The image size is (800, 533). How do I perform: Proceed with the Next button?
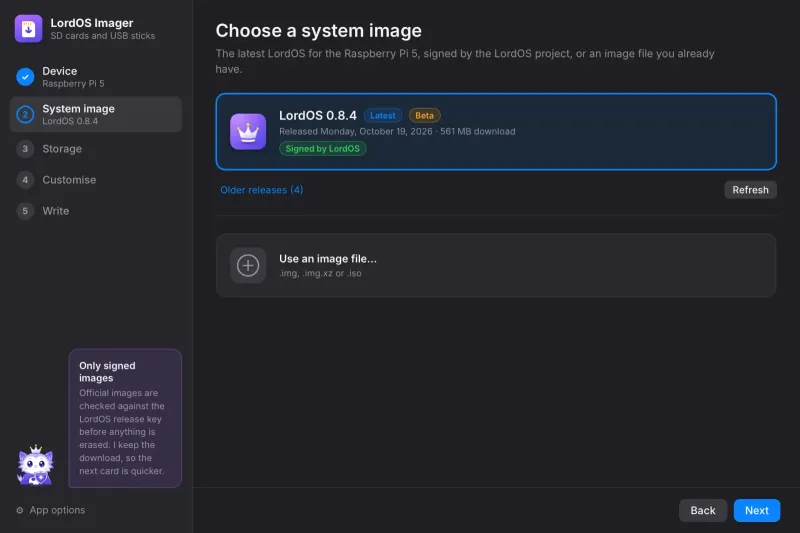click(757, 510)
